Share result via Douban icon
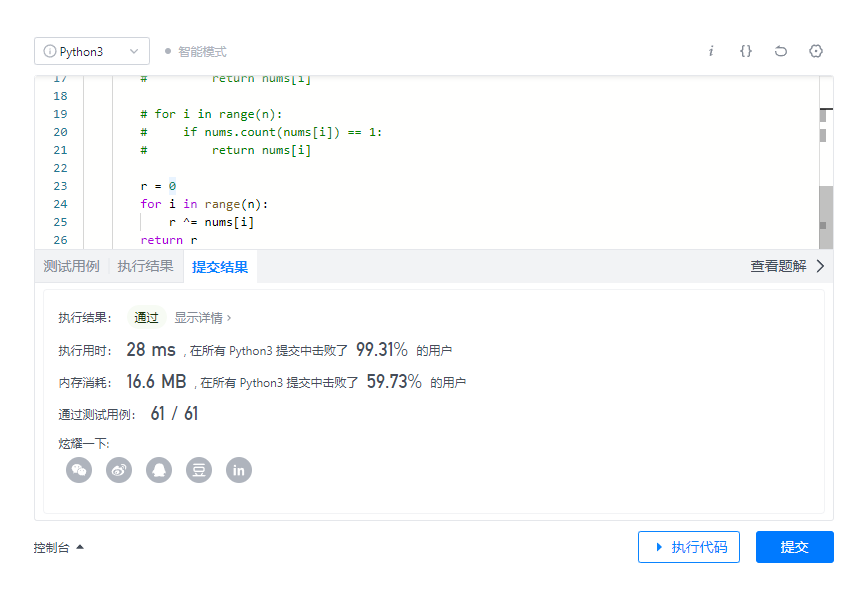Image resolution: width=853 pixels, height=600 pixels. [199, 470]
